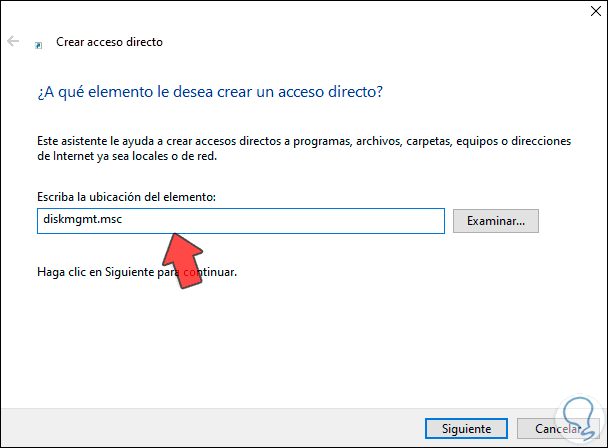The width and height of the screenshot is (608, 448).
Task: Dismiss the wizard with Cancelar
Action: [568, 428]
